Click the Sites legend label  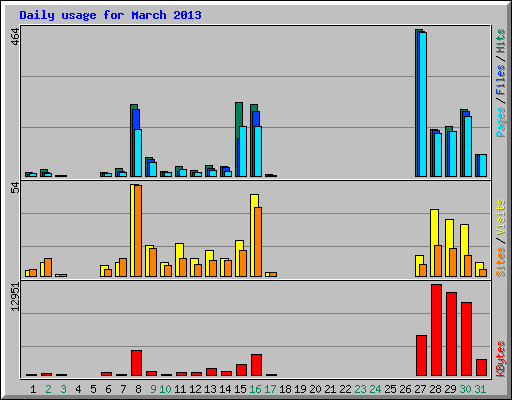(x=501, y=262)
